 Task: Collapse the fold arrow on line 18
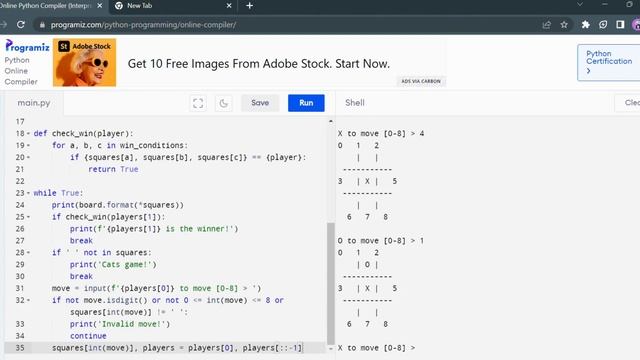[x=28, y=133]
